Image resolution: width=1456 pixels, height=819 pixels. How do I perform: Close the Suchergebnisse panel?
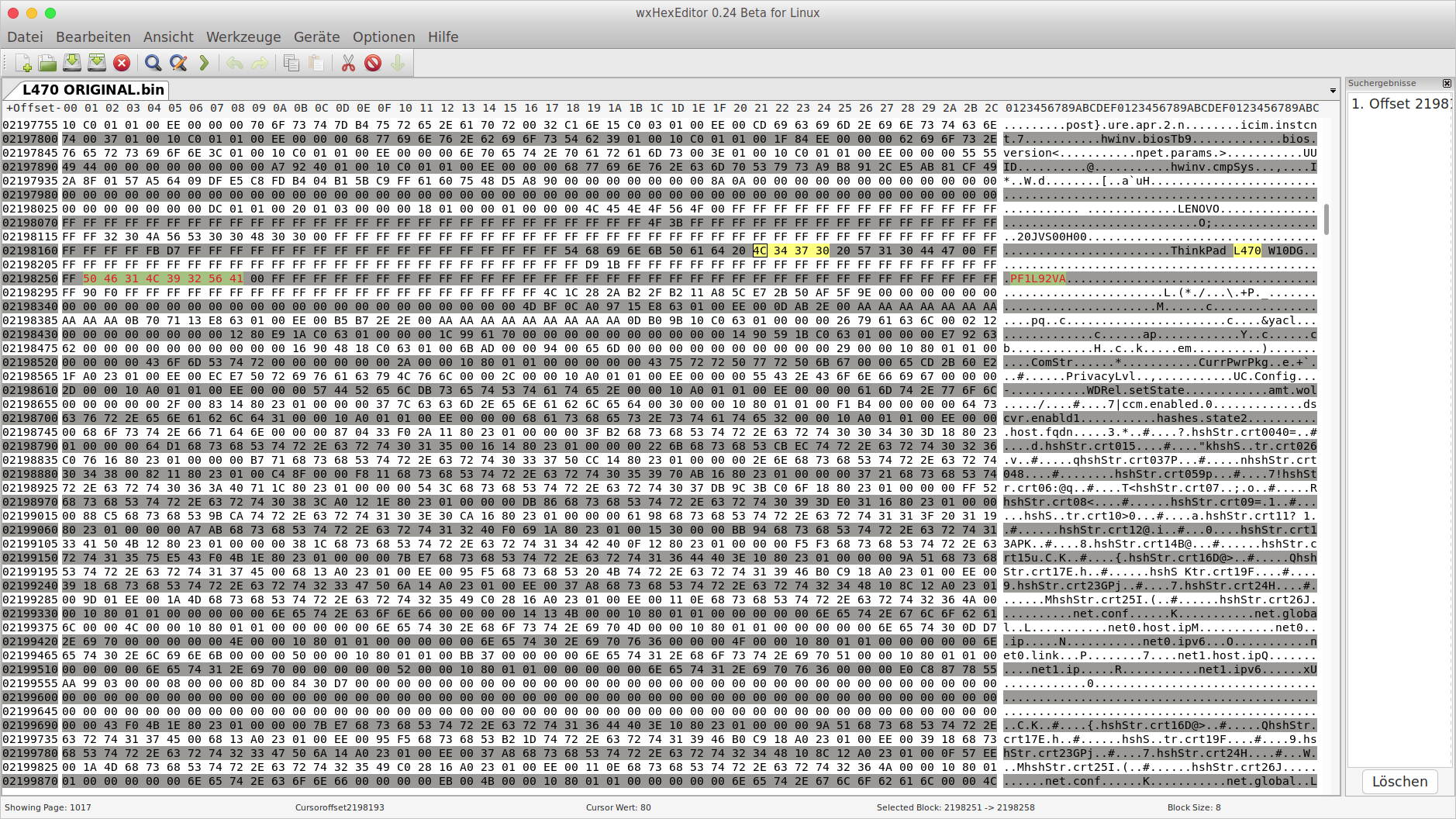point(1447,83)
